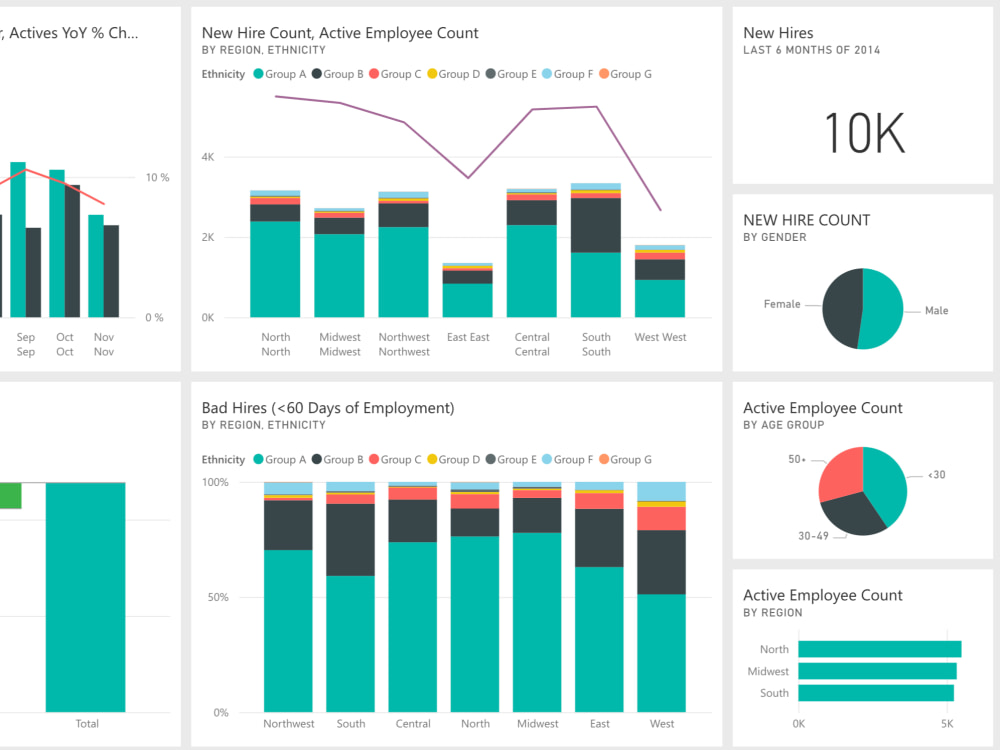Select the <30 slice in age group pie

click(x=885, y=480)
